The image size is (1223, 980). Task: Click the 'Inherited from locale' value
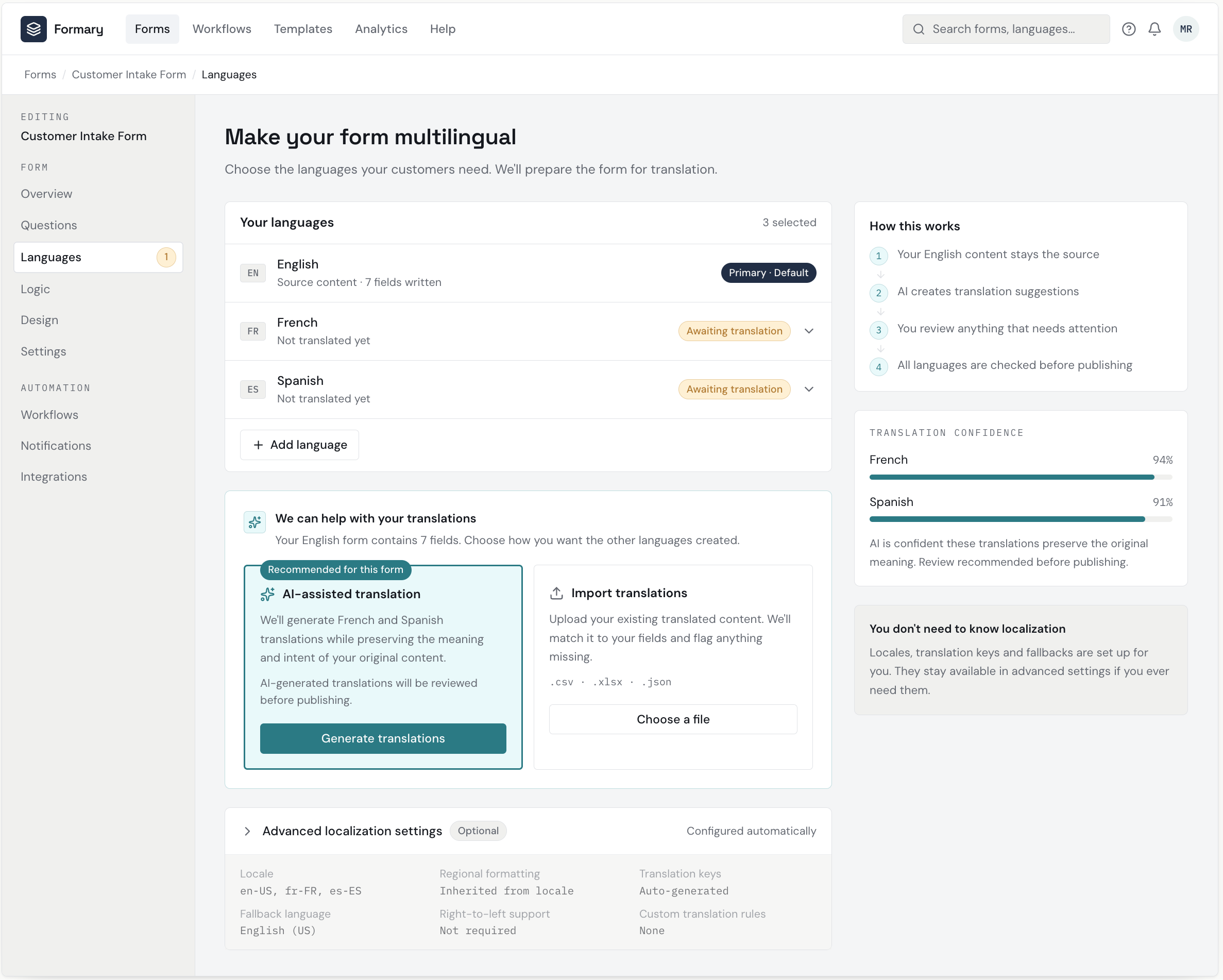pyautogui.click(x=506, y=891)
